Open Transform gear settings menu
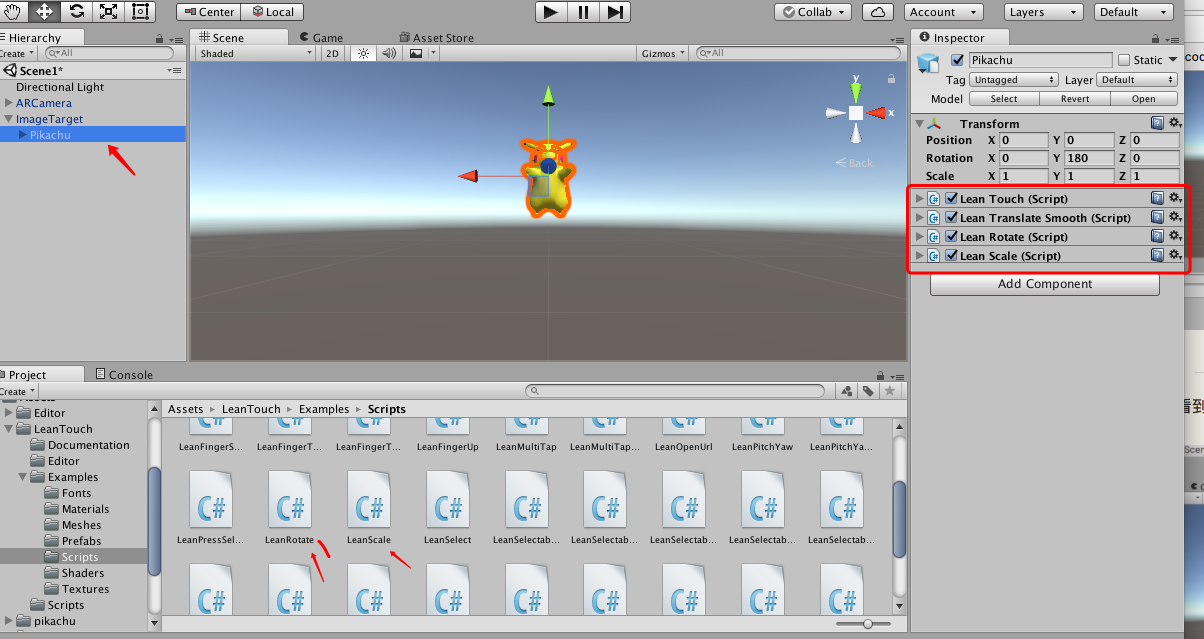Screen dimensions: 1204x639 click(1175, 123)
